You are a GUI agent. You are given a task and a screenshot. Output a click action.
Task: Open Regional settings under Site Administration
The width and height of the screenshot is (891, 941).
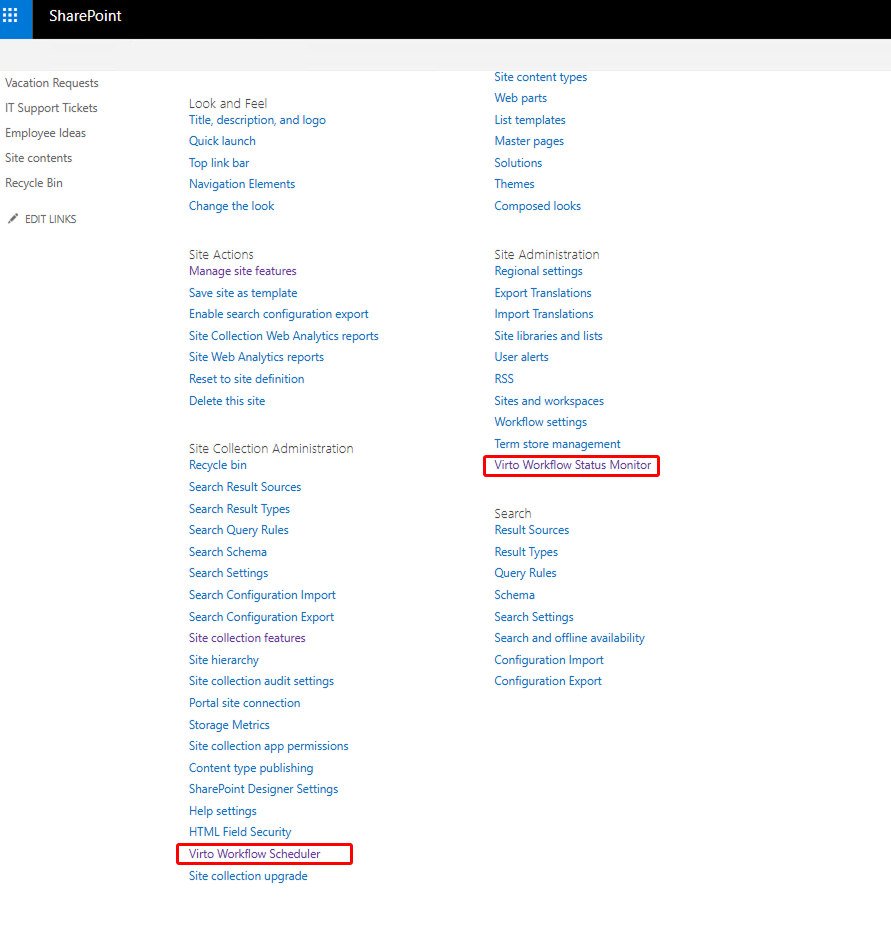[538, 270]
